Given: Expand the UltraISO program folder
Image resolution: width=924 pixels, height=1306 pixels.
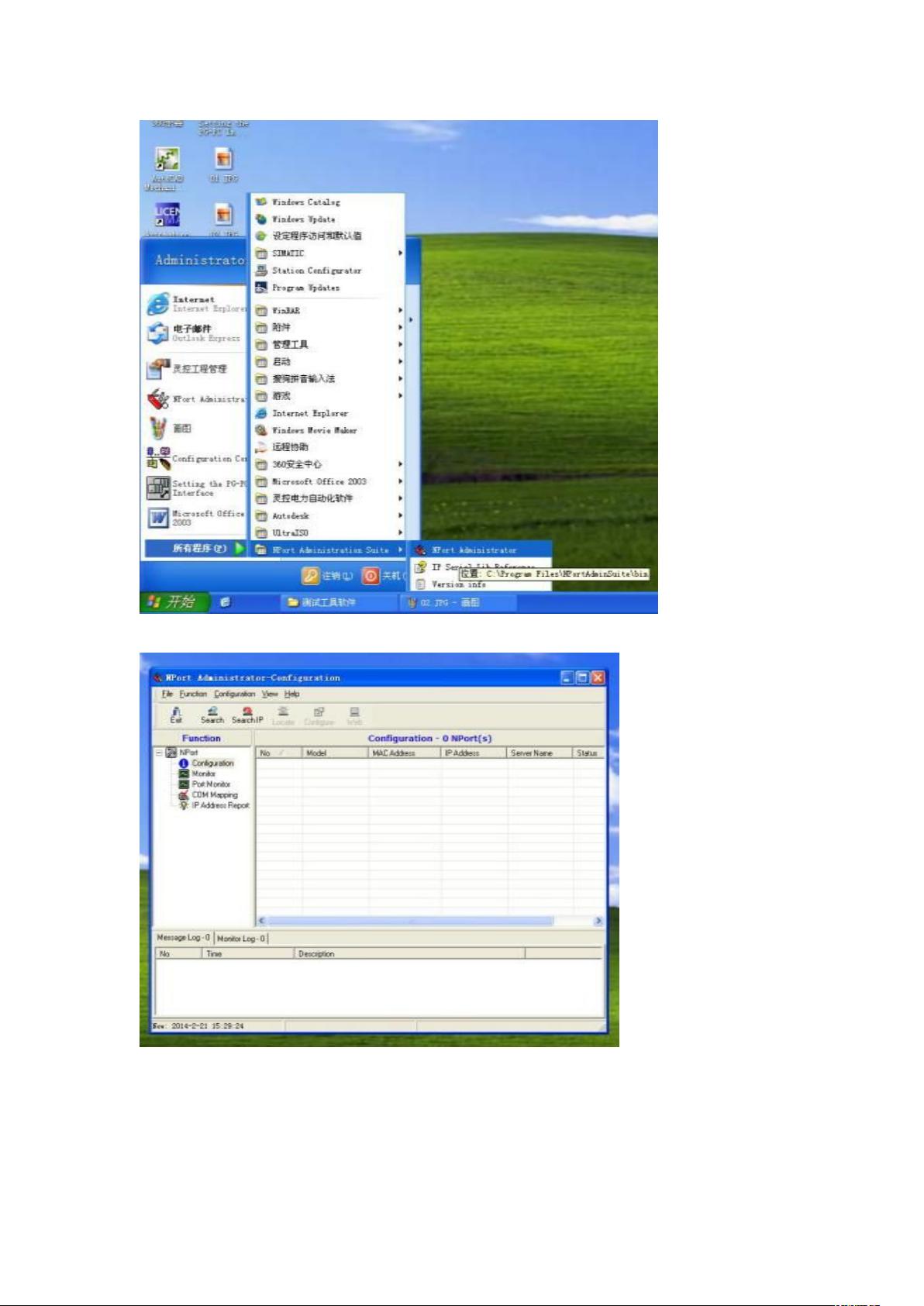Looking at the screenshot, I should pos(329,533).
